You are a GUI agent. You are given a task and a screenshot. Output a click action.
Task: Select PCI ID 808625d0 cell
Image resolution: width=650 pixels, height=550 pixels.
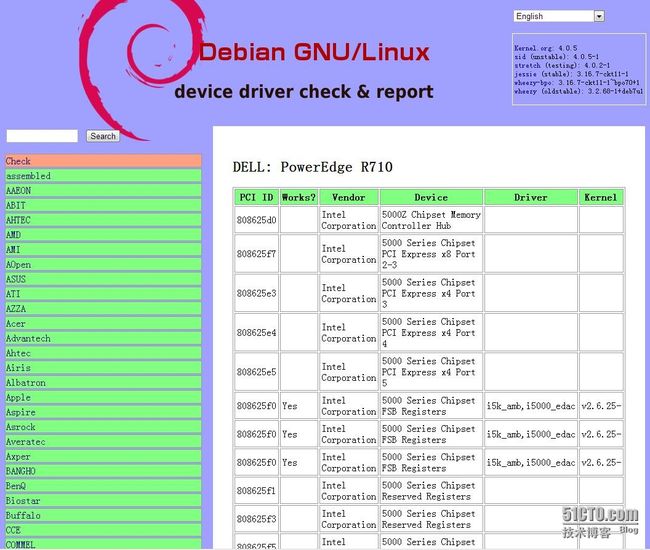click(256, 220)
